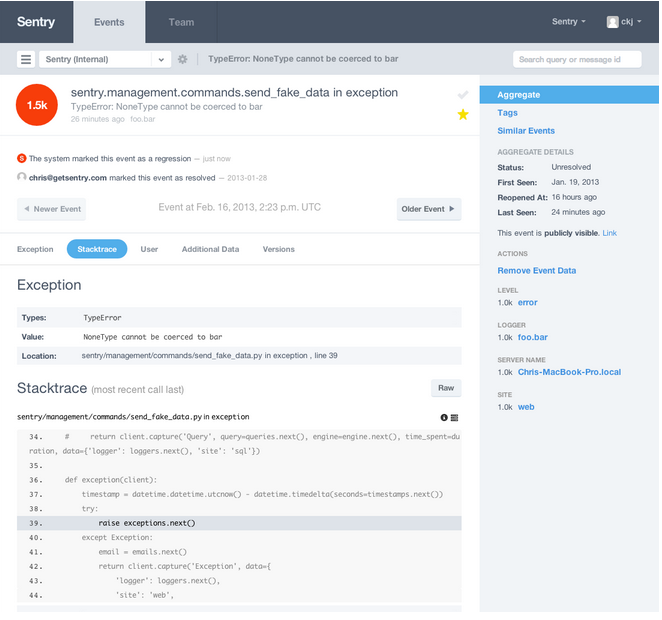Toggle the frame context list icon

pos(455,417)
